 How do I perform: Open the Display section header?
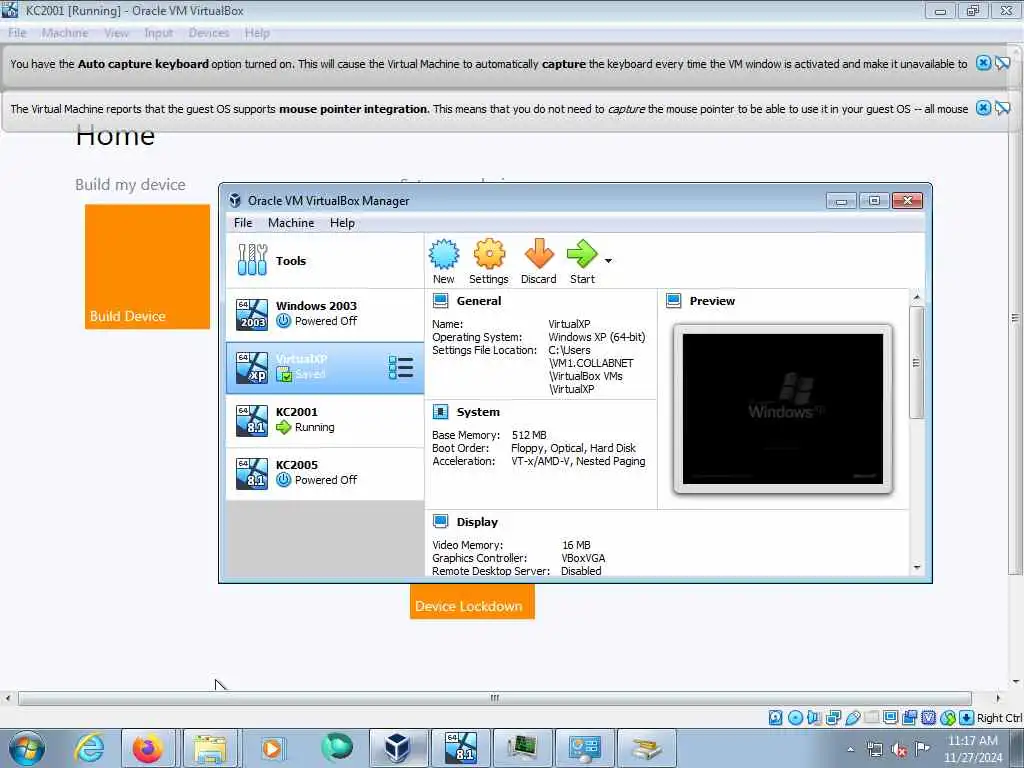point(477,522)
